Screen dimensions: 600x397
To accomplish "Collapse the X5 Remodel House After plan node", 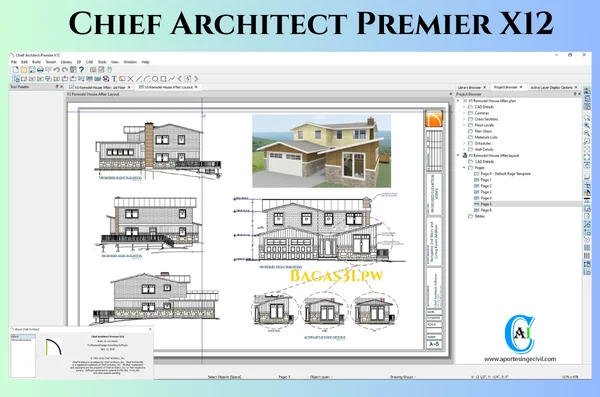I will click(458, 101).
